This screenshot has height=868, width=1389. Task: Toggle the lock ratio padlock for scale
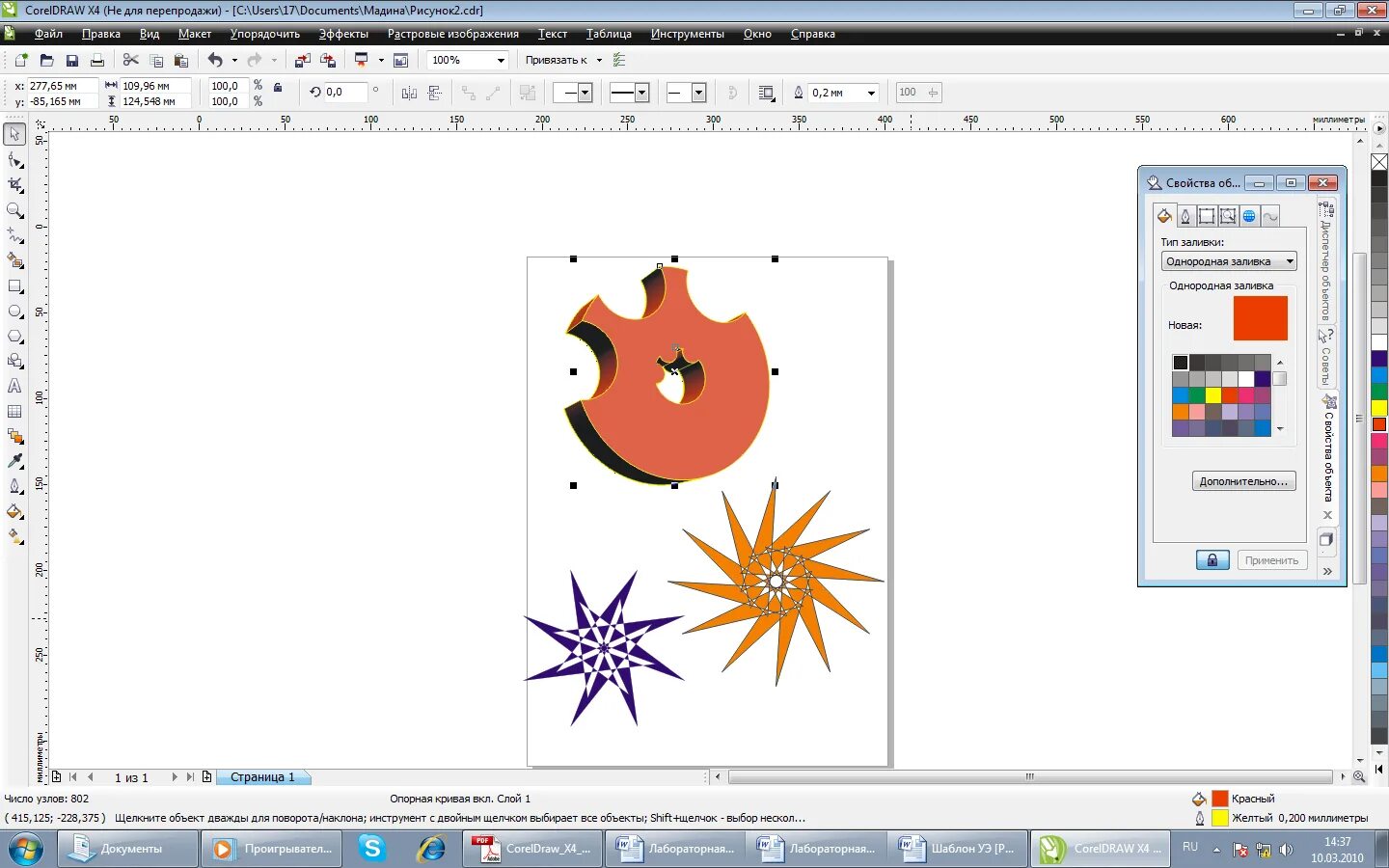pos(278,87)
